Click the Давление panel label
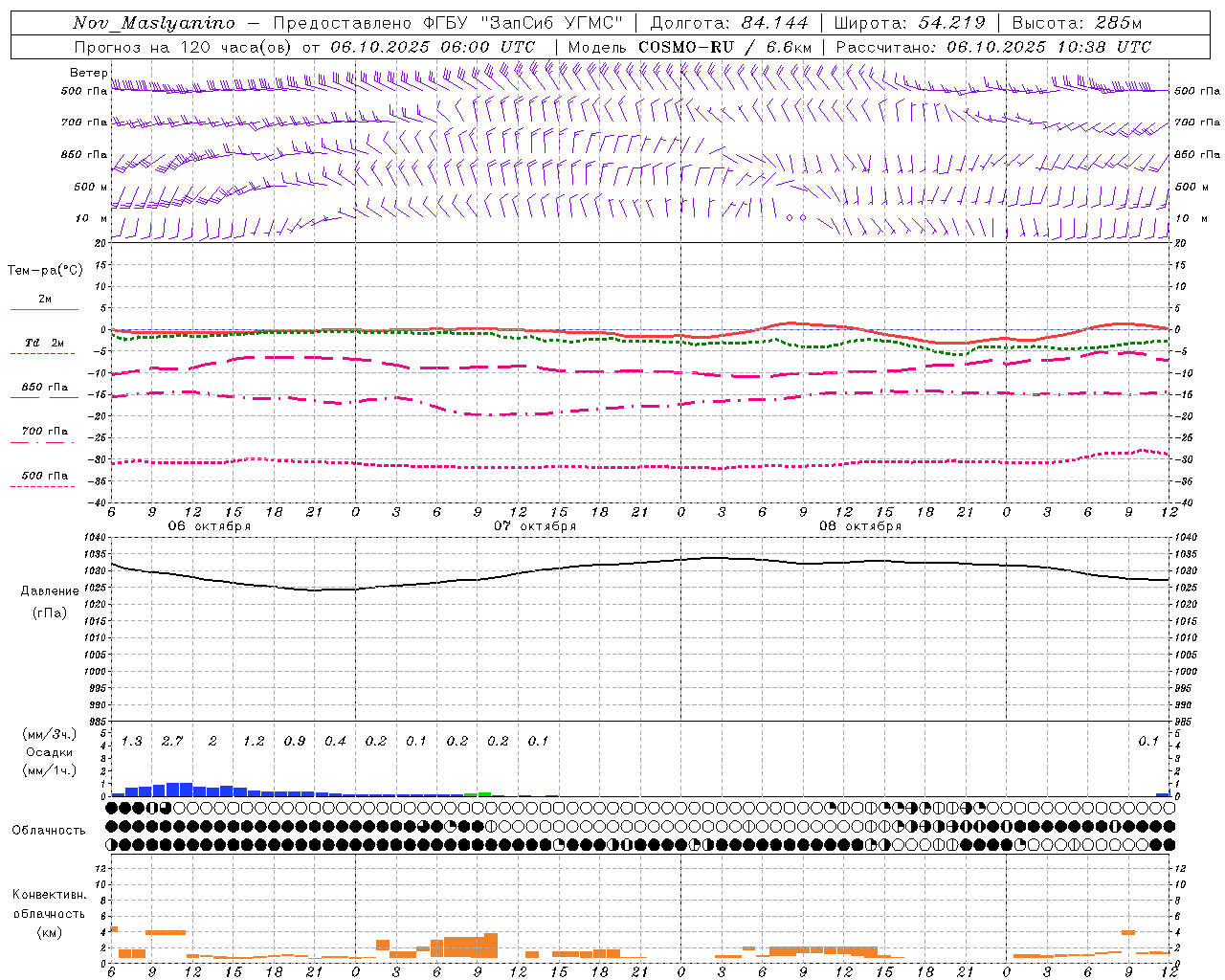The width and height of the screenshot is (1225, 980). pyautogui.click(x=50, y=591)
